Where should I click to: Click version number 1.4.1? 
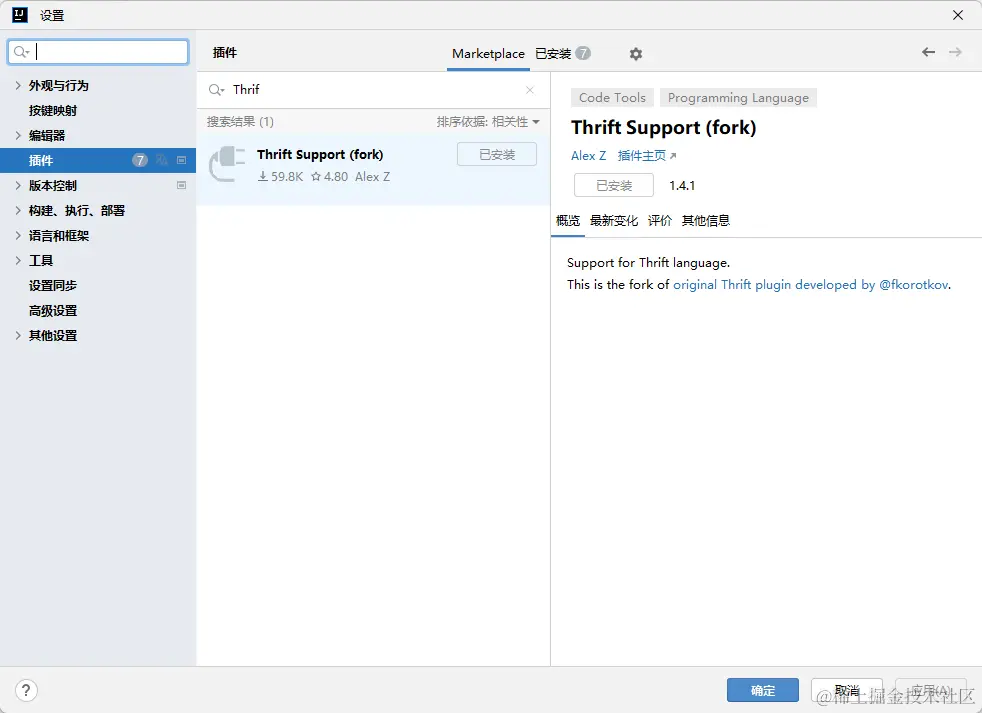[x=682, y=185]
